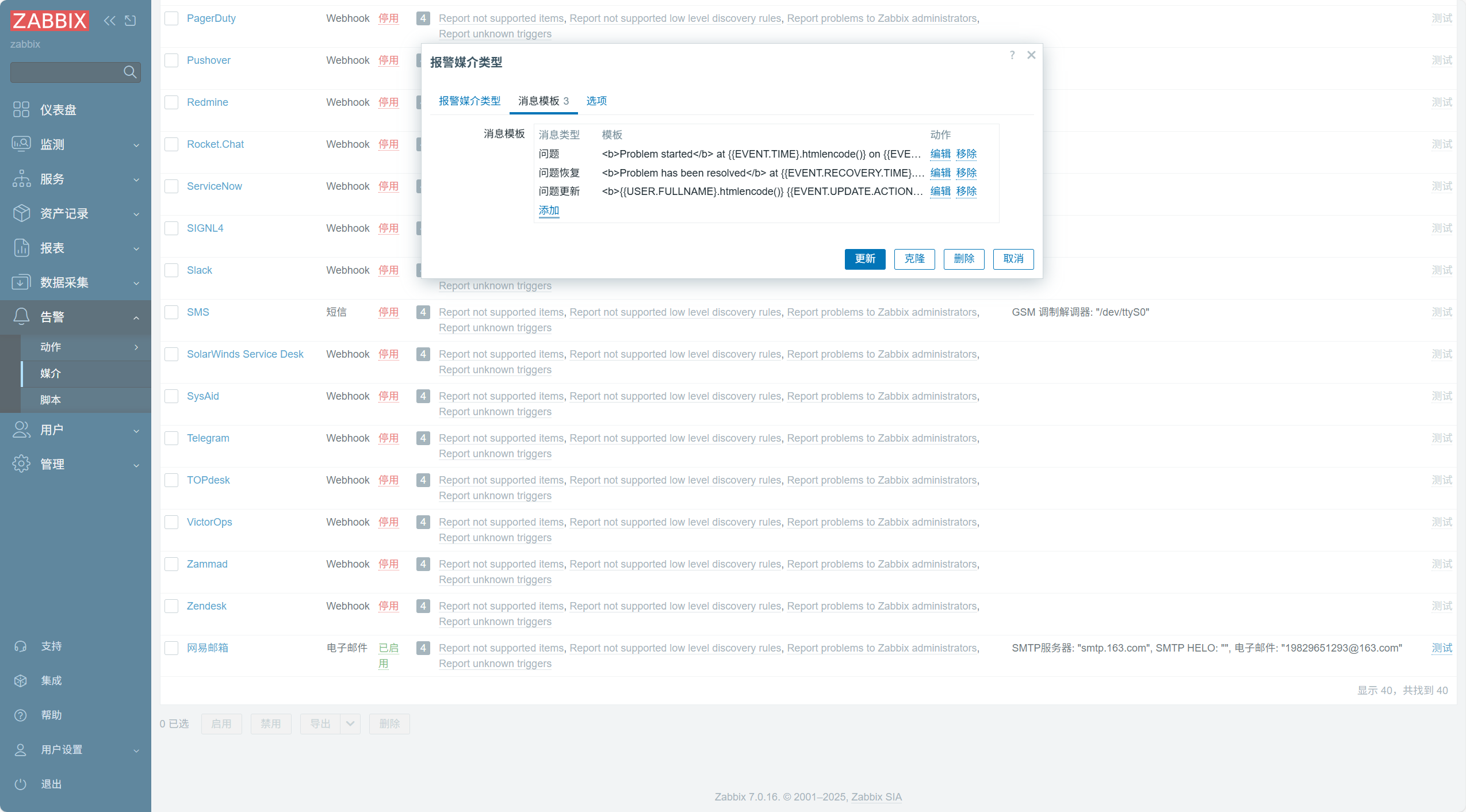Click 添加 to add message template
Viewport: 1466px width, 812px height.
click(x=549, y=210)
